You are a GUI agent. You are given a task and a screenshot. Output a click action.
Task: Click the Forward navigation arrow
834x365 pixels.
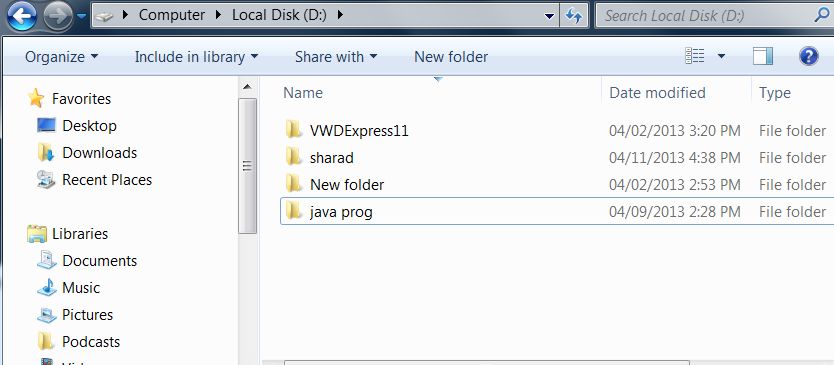[x=58, y=16]
